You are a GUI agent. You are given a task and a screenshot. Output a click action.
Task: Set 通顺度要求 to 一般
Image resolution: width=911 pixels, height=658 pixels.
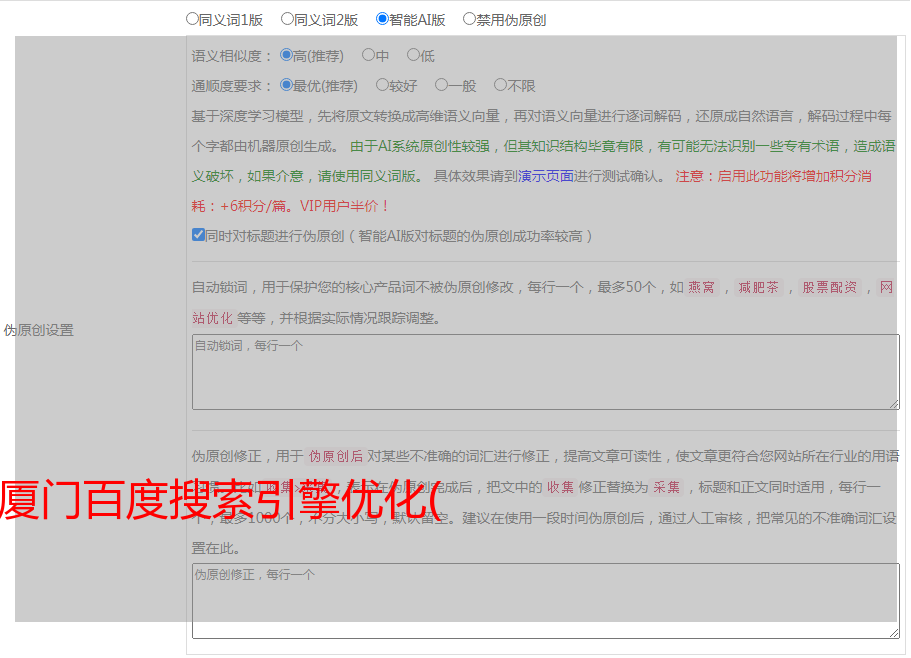pyautogui.click(x=442, y=85)
